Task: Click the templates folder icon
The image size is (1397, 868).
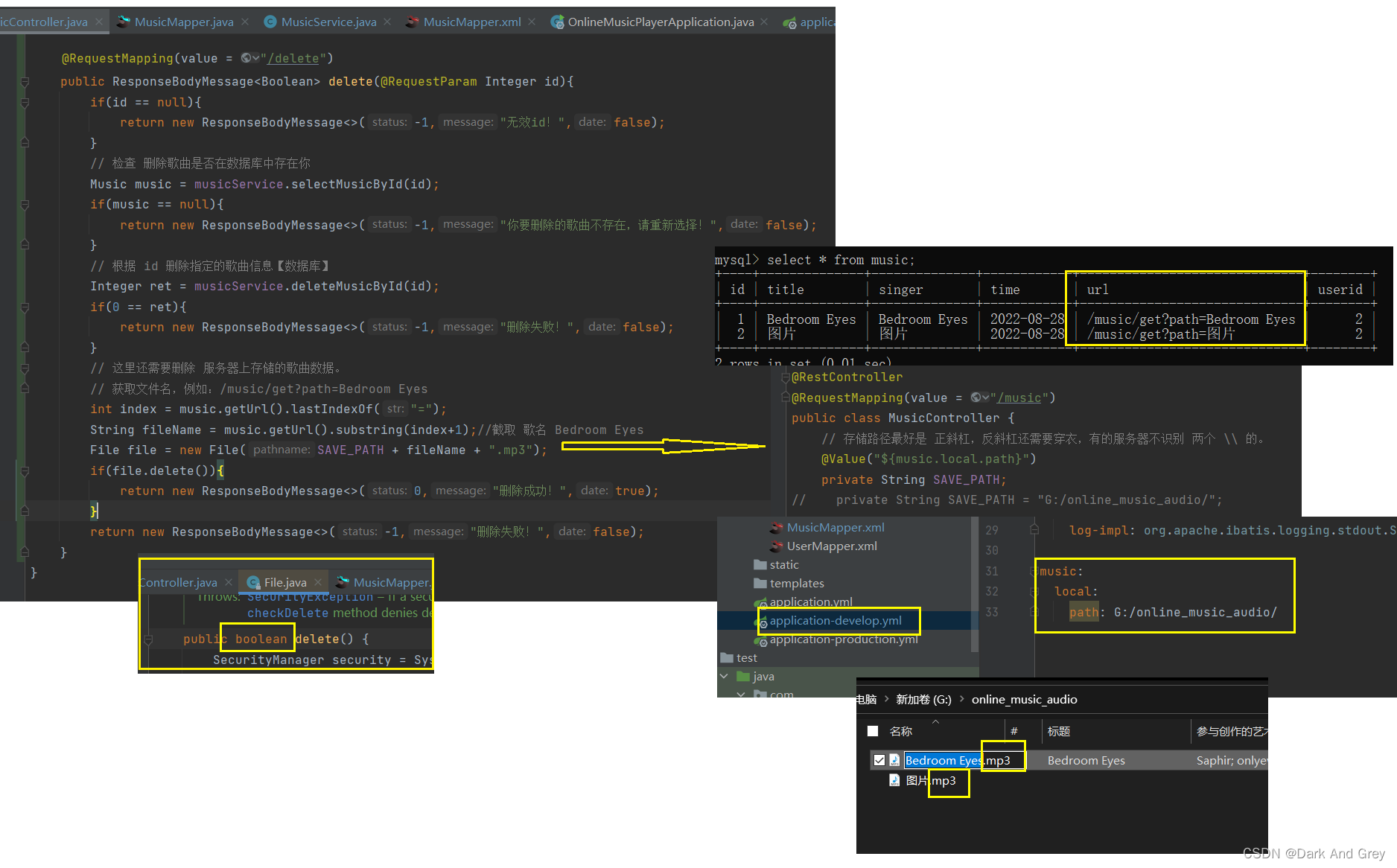Action: point(760,583)
